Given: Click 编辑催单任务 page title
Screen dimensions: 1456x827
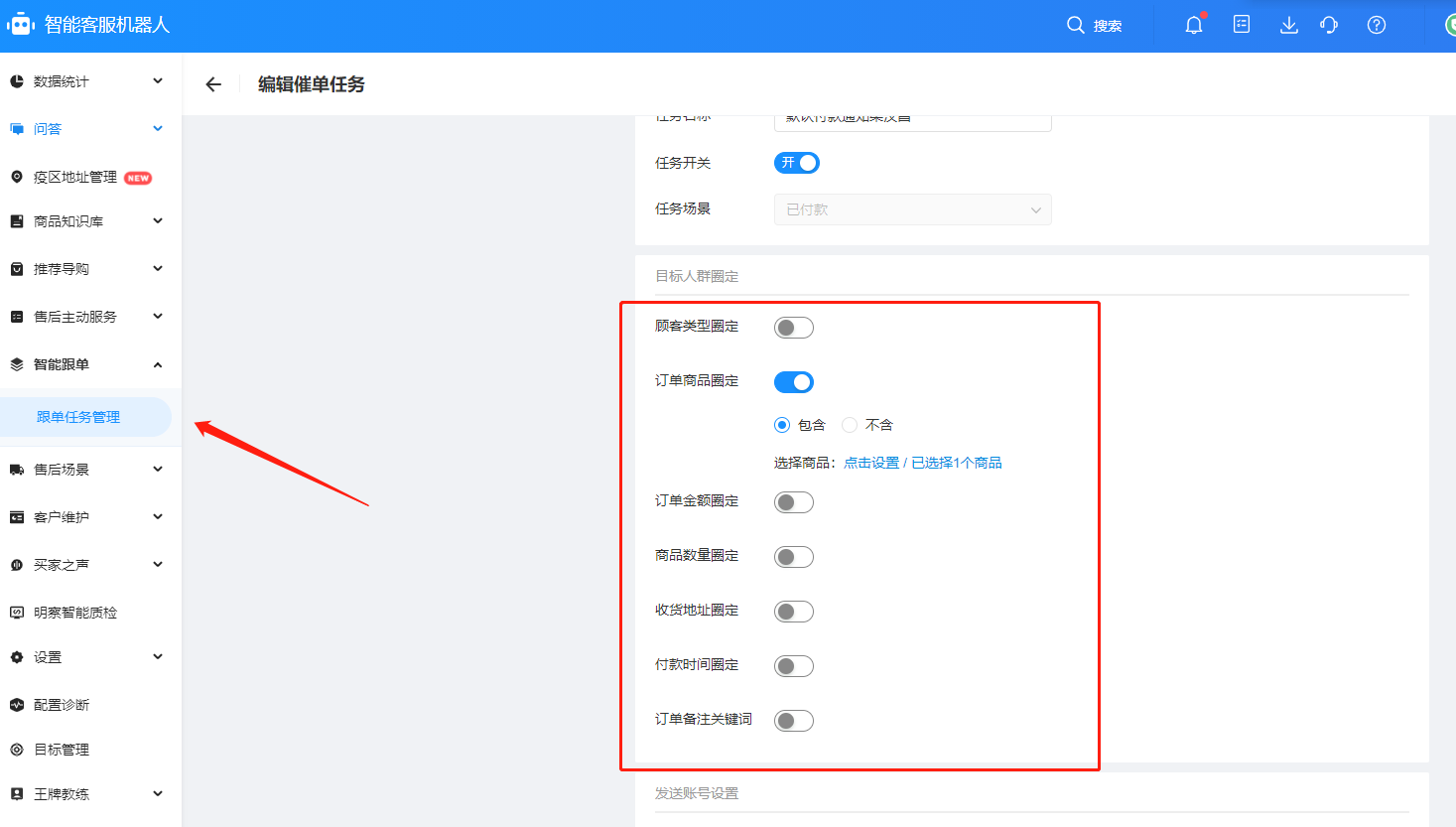Looking at the screenshot, I should [312, 84].
